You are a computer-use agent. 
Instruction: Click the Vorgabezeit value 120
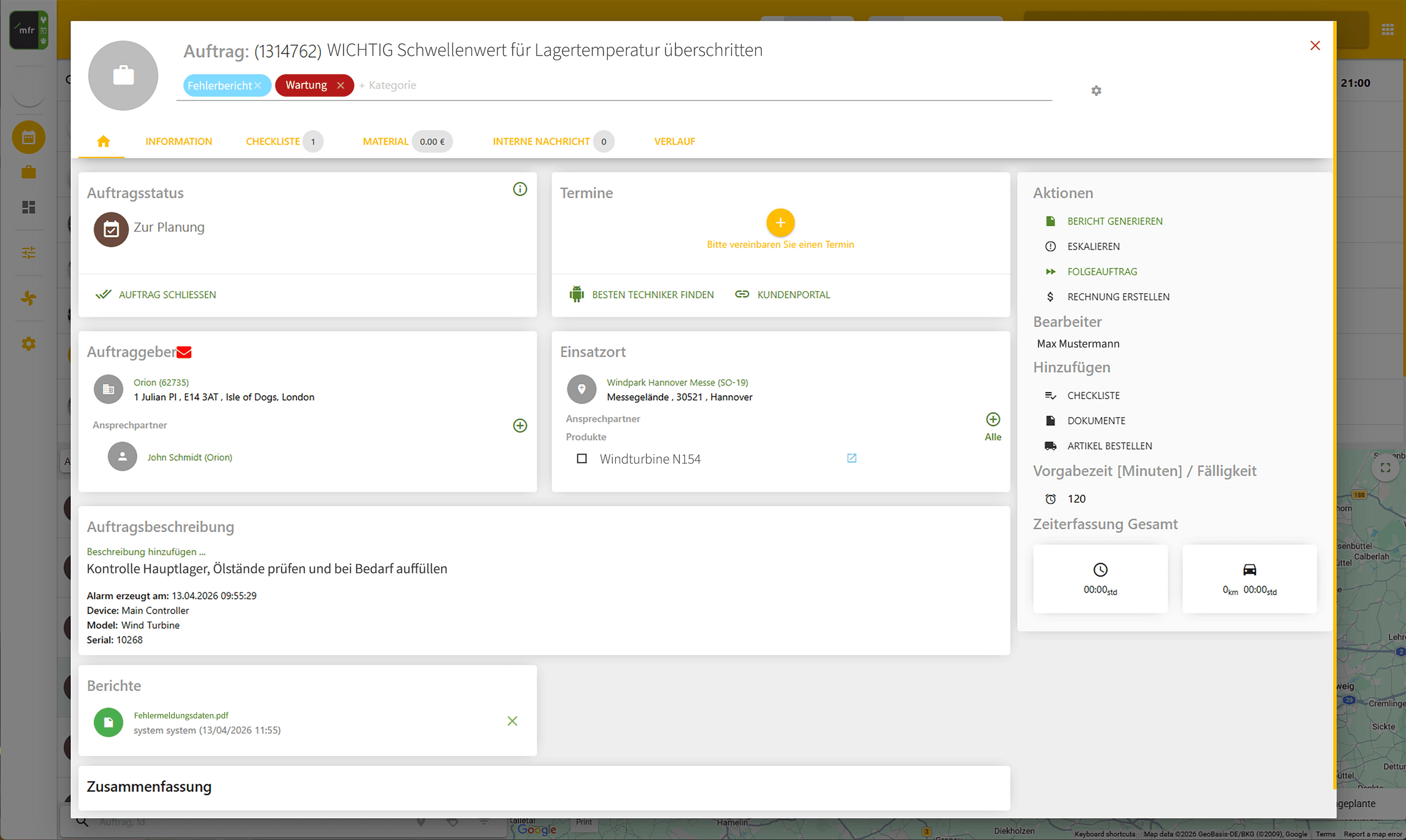pyautogui.click(x=1076, y=499)
